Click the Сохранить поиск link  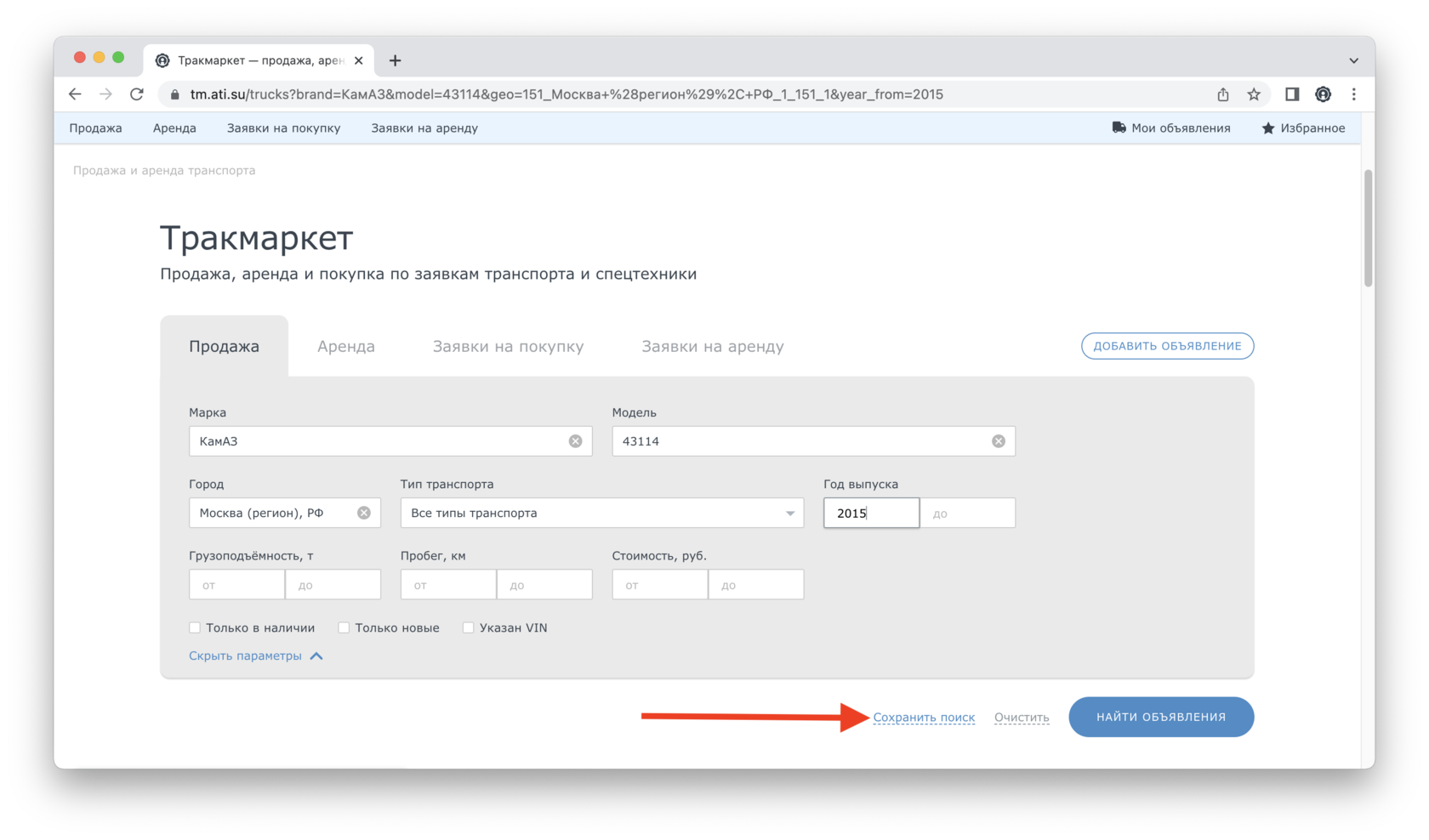(x=924, y=718)
